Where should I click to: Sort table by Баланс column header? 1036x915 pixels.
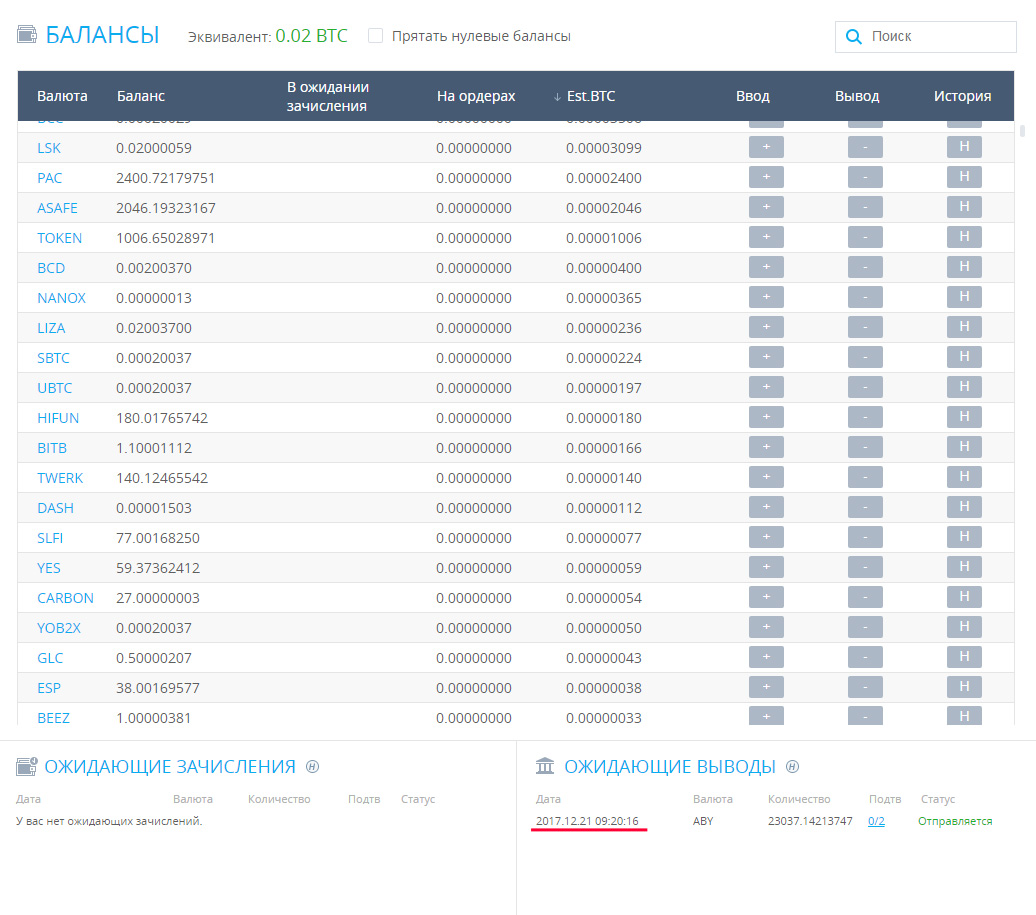click(x=141, y=97)
